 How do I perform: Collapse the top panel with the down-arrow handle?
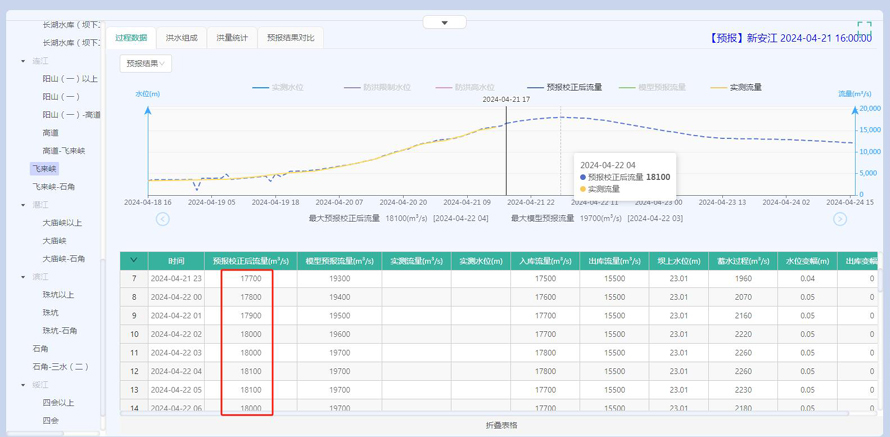click(445, 22)
